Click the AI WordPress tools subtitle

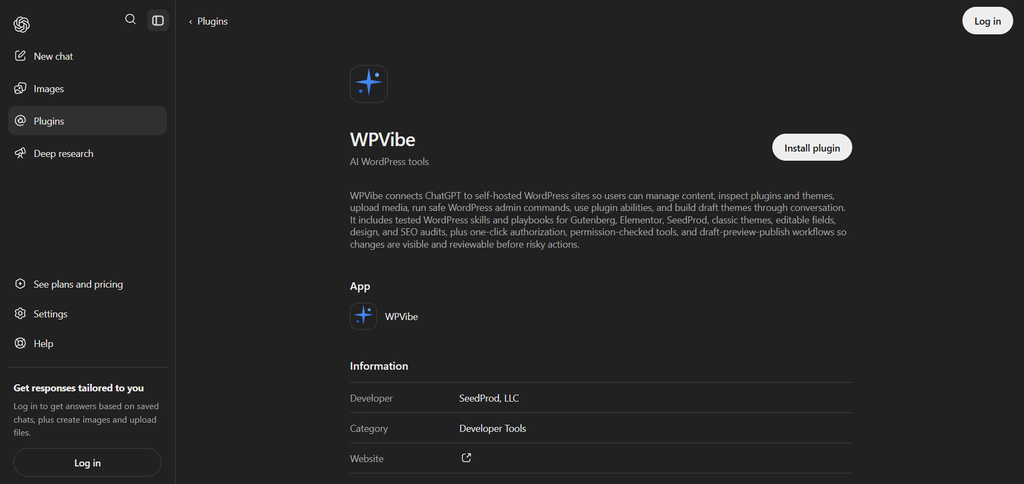pos(389,161)
